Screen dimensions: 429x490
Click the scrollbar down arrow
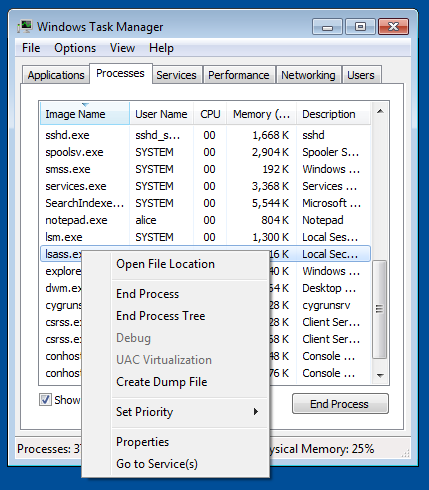(380, 375)
